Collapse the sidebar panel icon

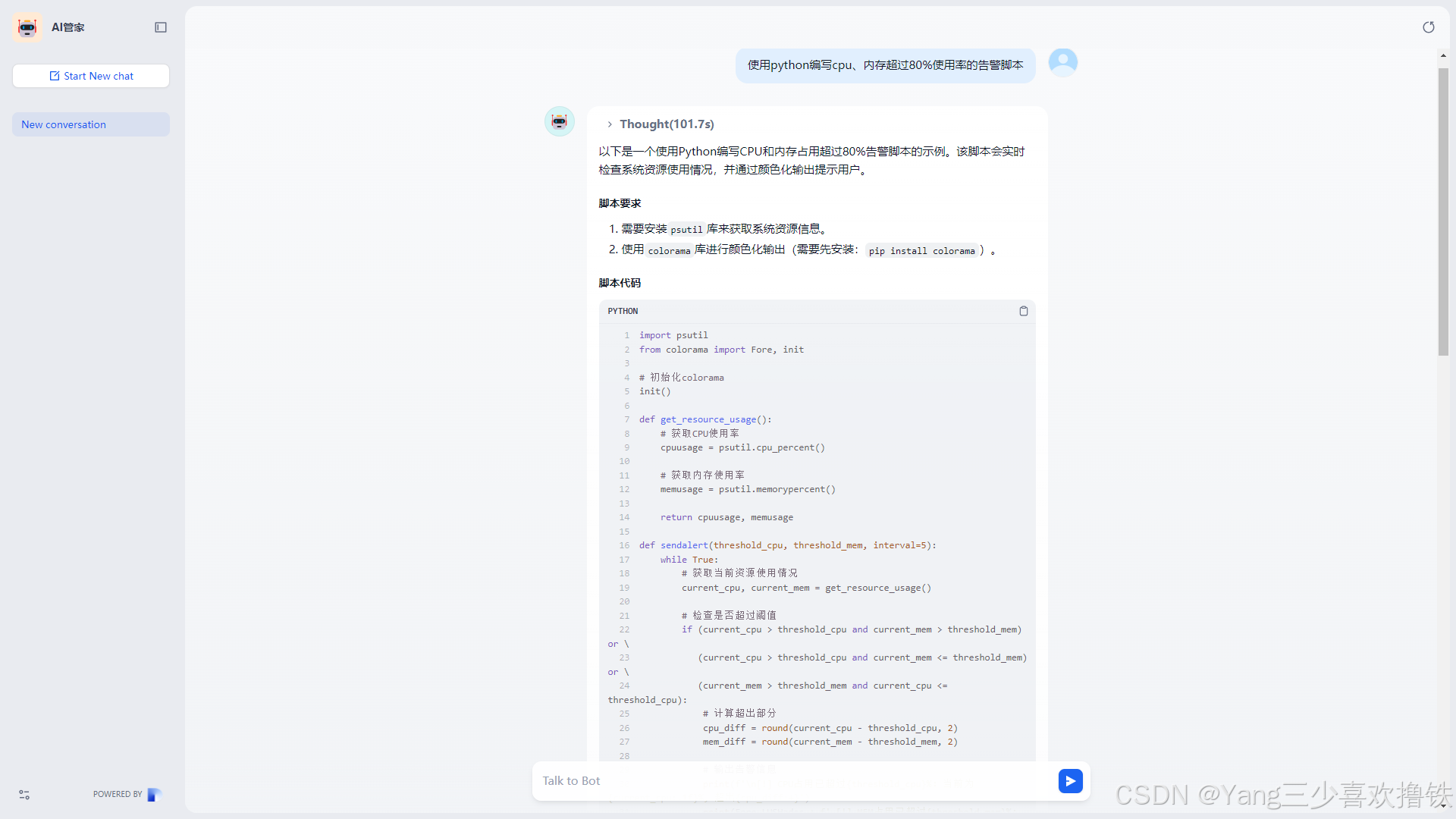[x=161, y=27]
